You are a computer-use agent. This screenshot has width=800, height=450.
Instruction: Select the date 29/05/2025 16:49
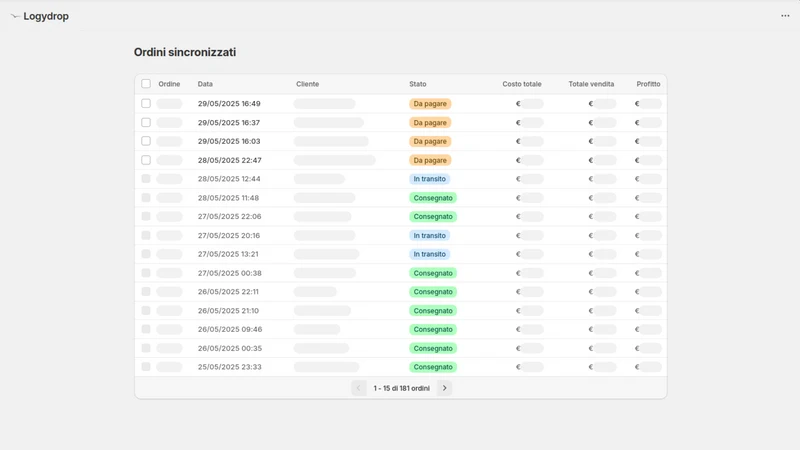pyautogui.click(x=229, y=104)
